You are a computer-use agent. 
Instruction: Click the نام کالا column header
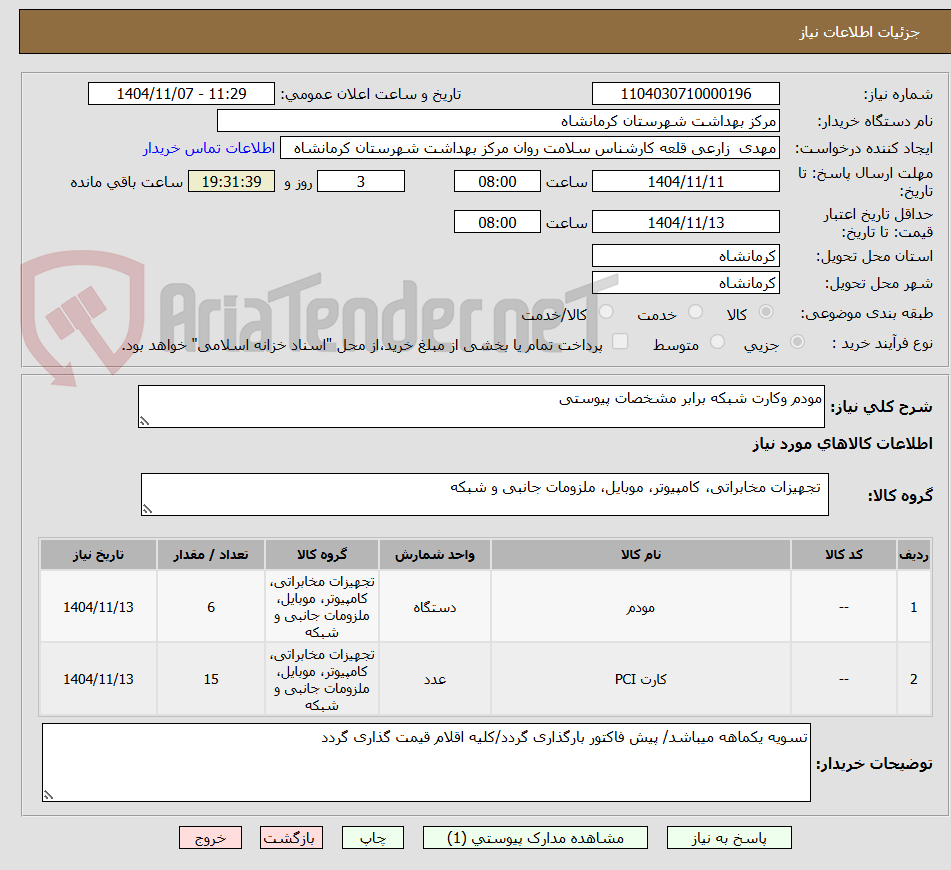[x=640, y=555]
